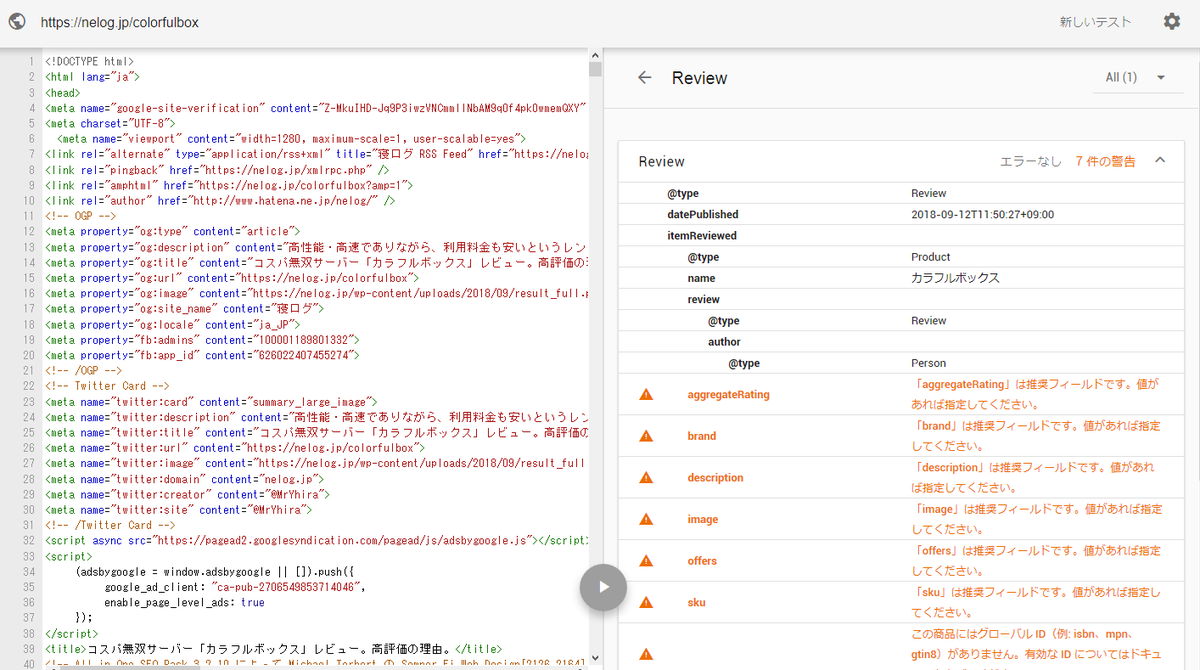Click the amphtml link line
The height and width of the screenshot is (670, 1200).
(x=229, y=185)
